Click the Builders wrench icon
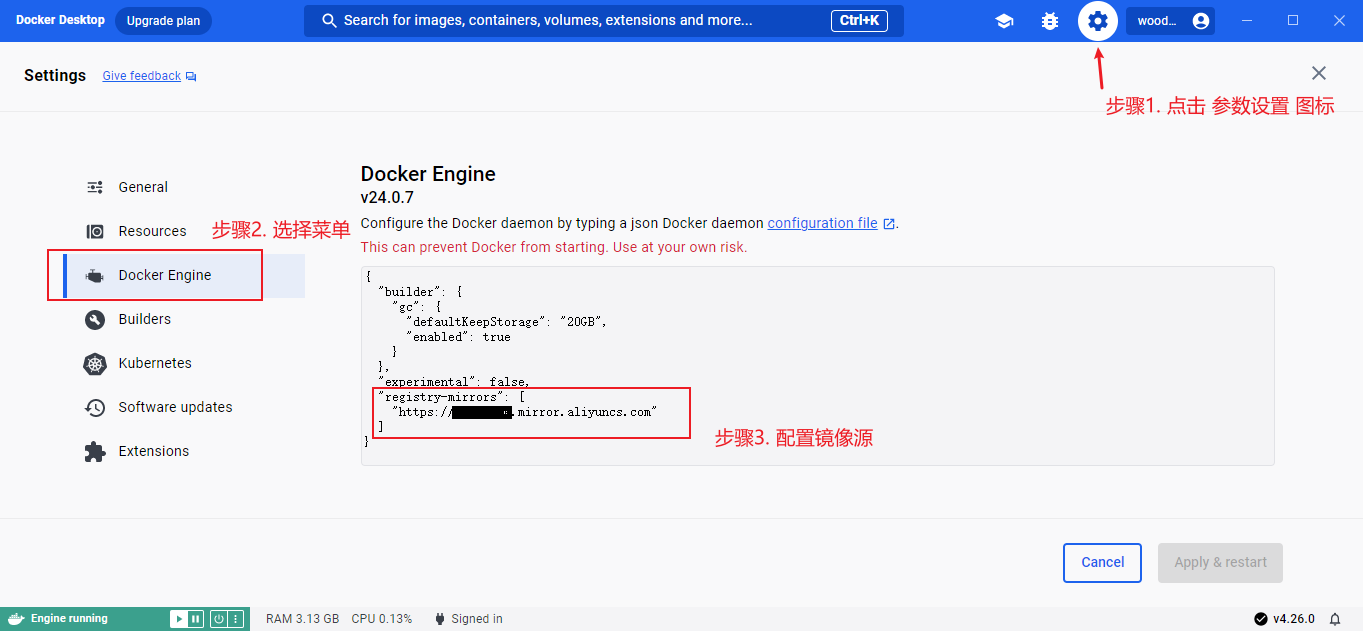Screen dimensions: 1363x631 click(x=95, y=320)
